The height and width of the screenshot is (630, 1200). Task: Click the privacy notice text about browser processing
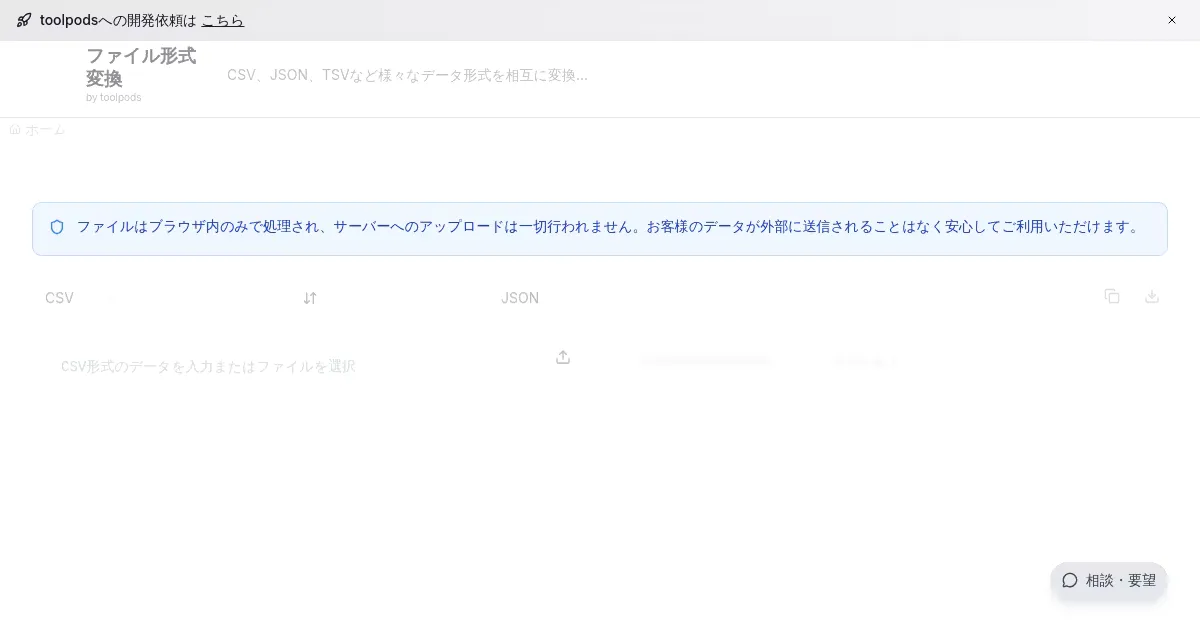pos(608,227)
